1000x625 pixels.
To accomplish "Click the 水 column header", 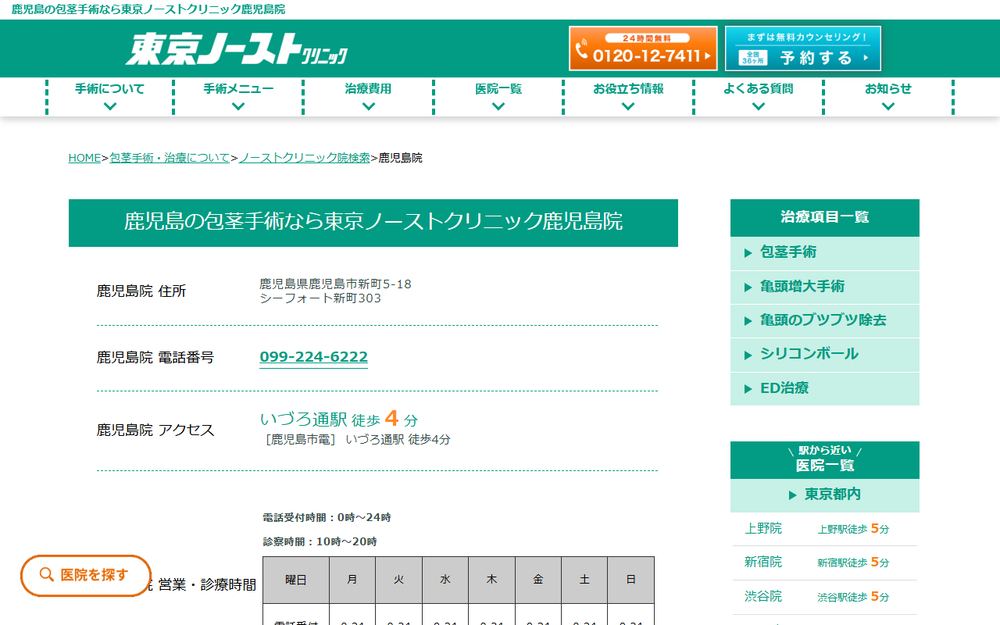I will tap(445, 580).
